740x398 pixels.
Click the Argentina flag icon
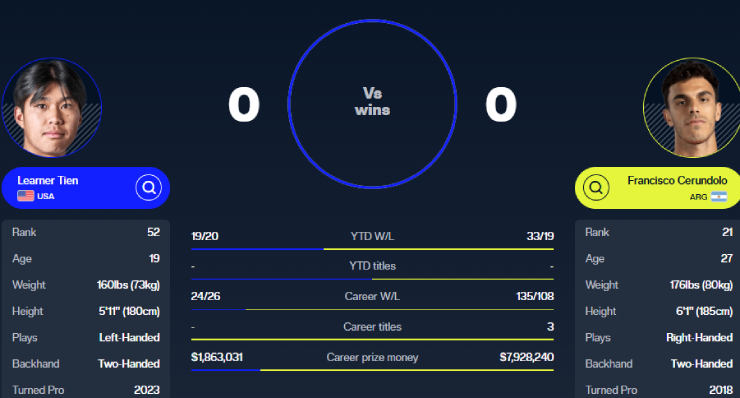click(x=719, y=197)
